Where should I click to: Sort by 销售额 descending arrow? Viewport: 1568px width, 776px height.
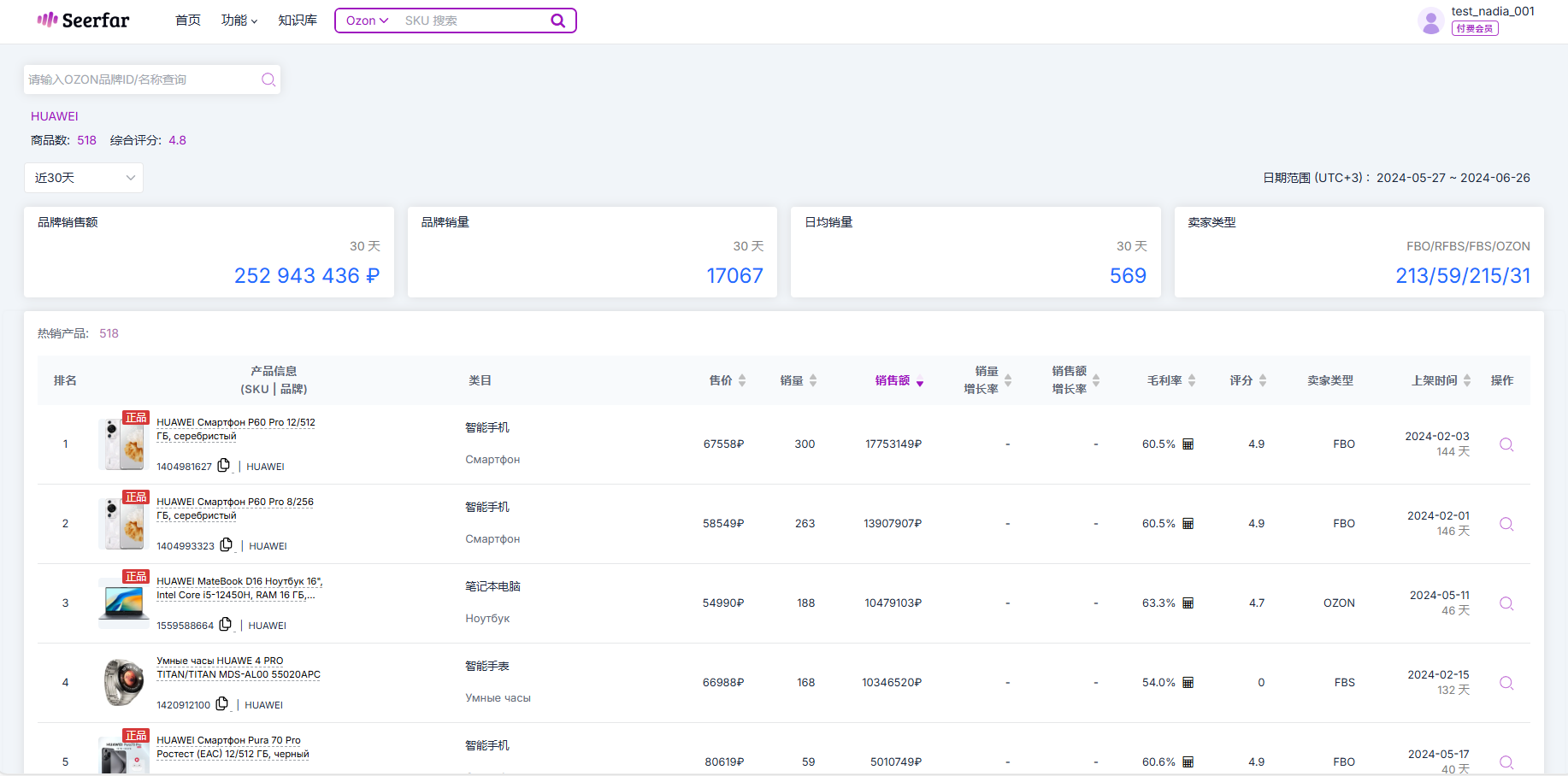click(920, 384)
